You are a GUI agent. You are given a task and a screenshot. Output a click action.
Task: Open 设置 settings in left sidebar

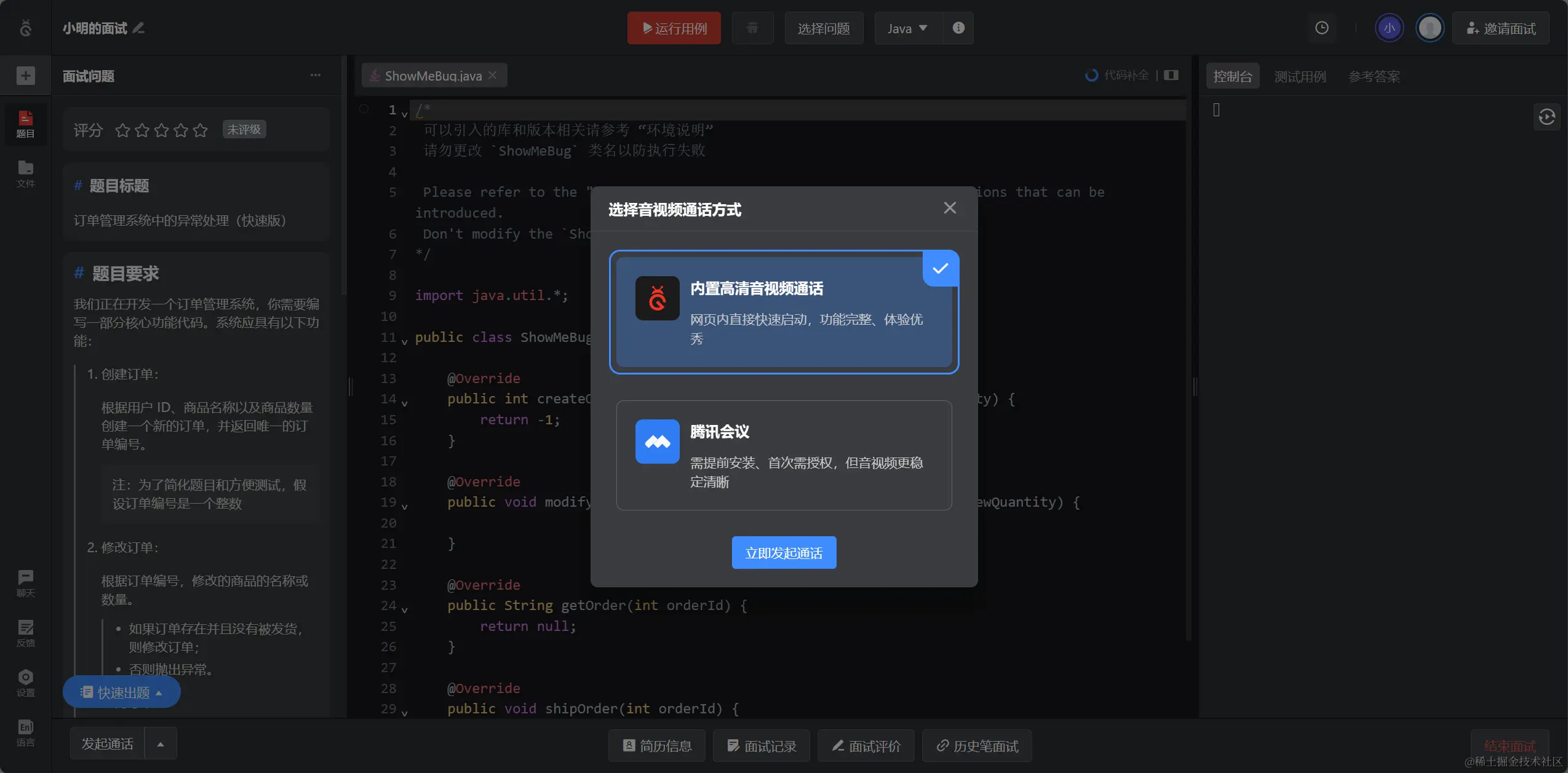[x=25, y=683]
